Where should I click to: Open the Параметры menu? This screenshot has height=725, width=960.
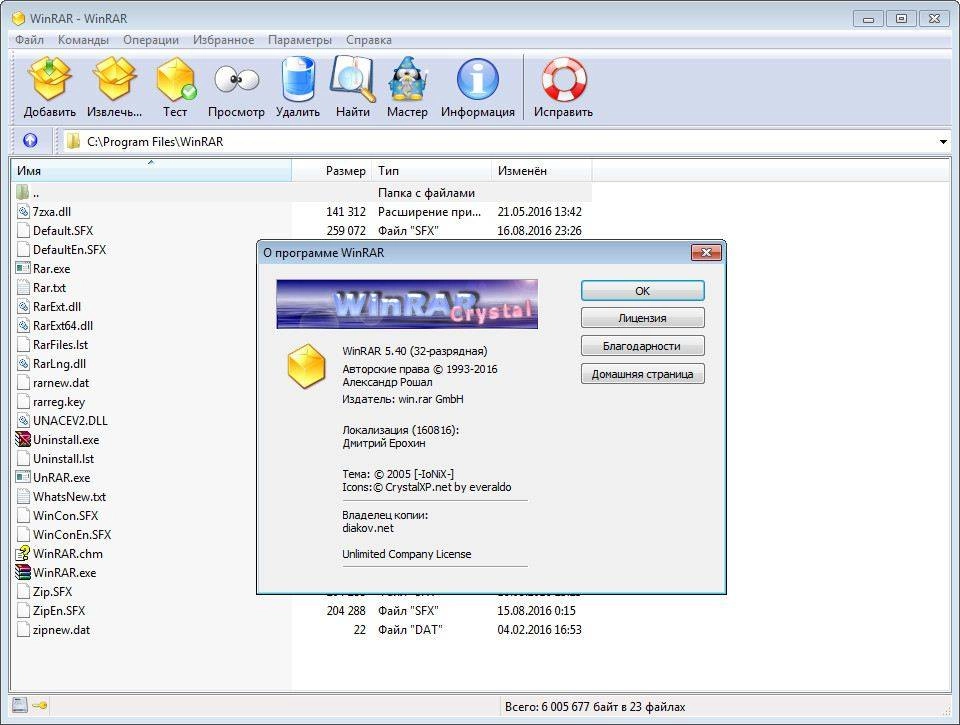point(300,40)
